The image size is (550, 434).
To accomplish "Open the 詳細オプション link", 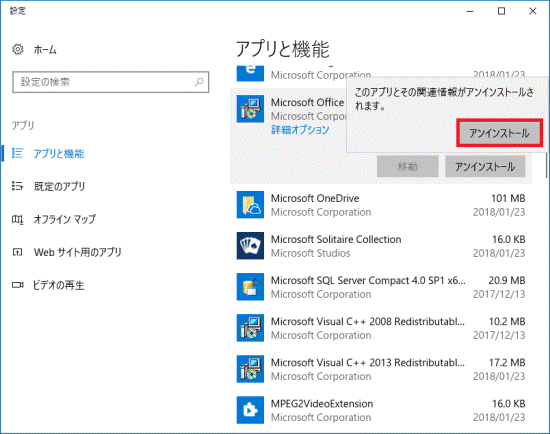I will click(300, 129).
